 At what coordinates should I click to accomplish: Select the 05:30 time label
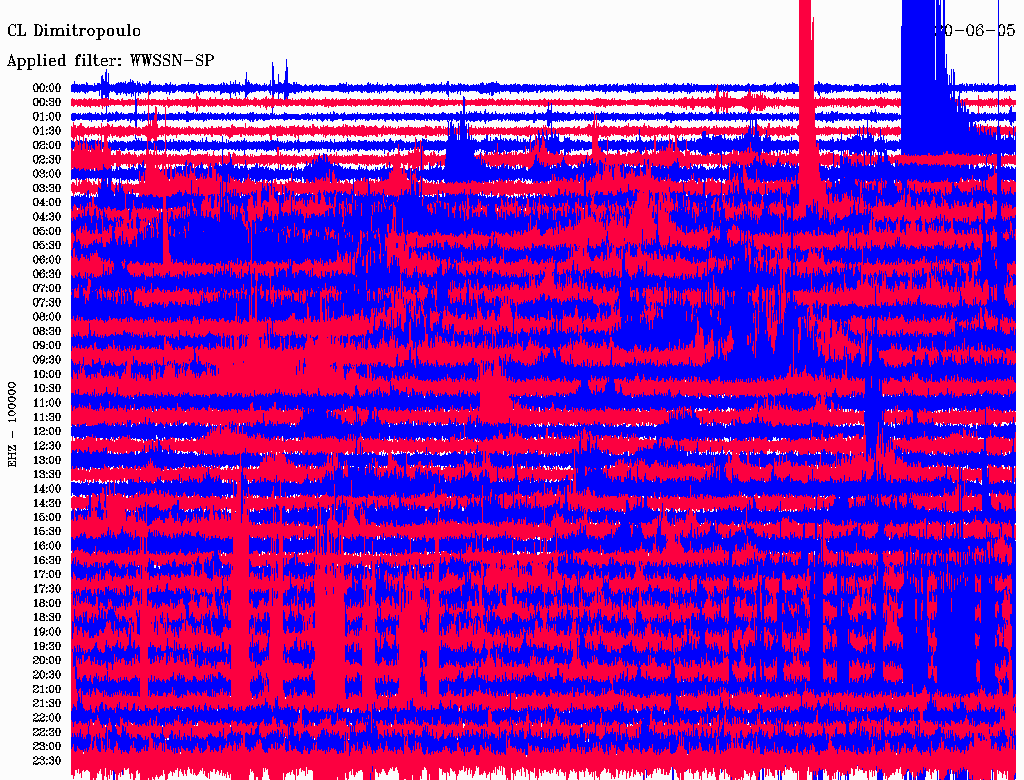[x=47, y=245]
